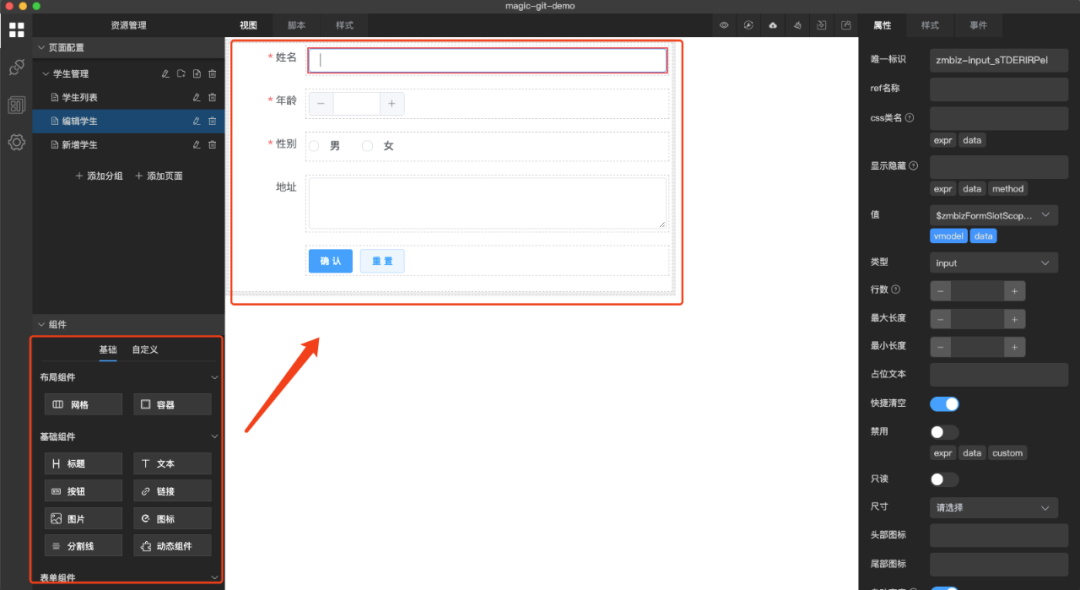
Task: Delete the 学生列表 page with trash icon
Action: point(212,98)
